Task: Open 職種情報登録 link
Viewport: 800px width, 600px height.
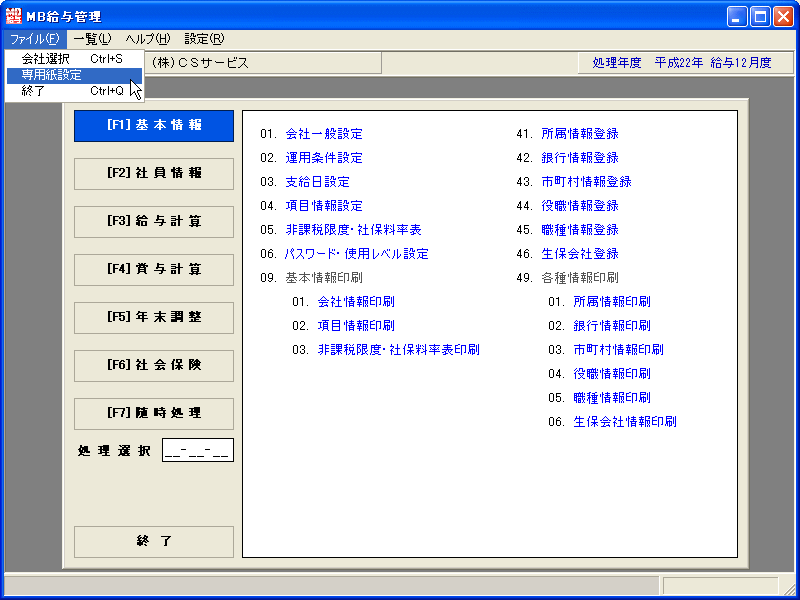Action: (x=580, y=230)
